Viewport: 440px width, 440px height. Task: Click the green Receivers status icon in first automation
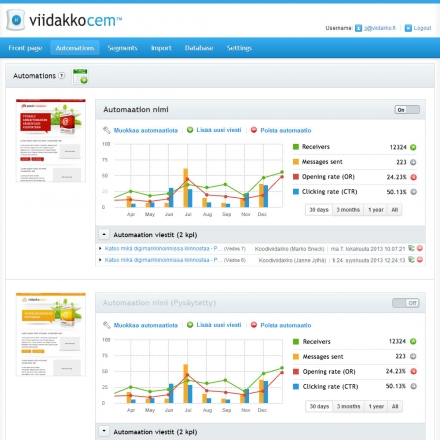[413, 147]
